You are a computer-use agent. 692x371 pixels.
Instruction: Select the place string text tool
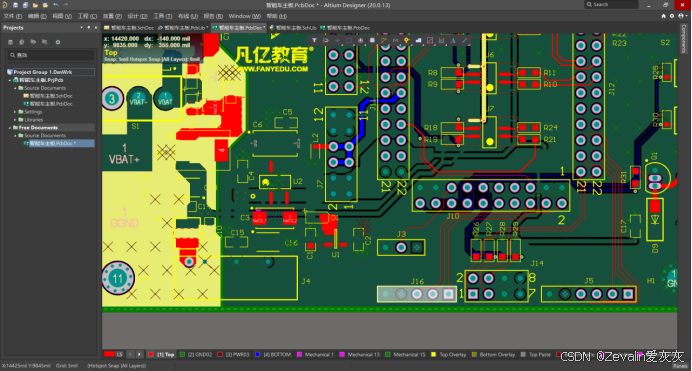453,40
